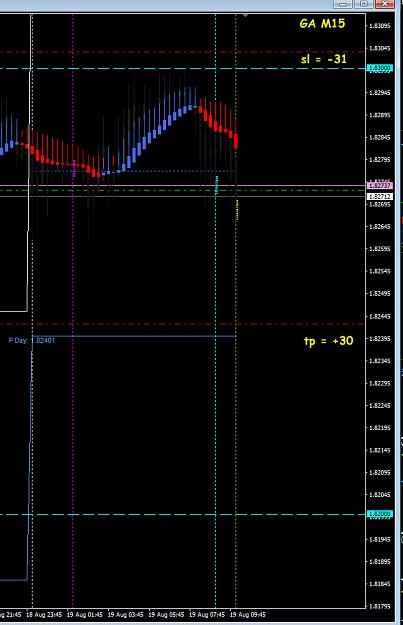Click time axis label '19 Aug 09:45'
Screen dimensions: 403x625
click(x=248, y=615)
